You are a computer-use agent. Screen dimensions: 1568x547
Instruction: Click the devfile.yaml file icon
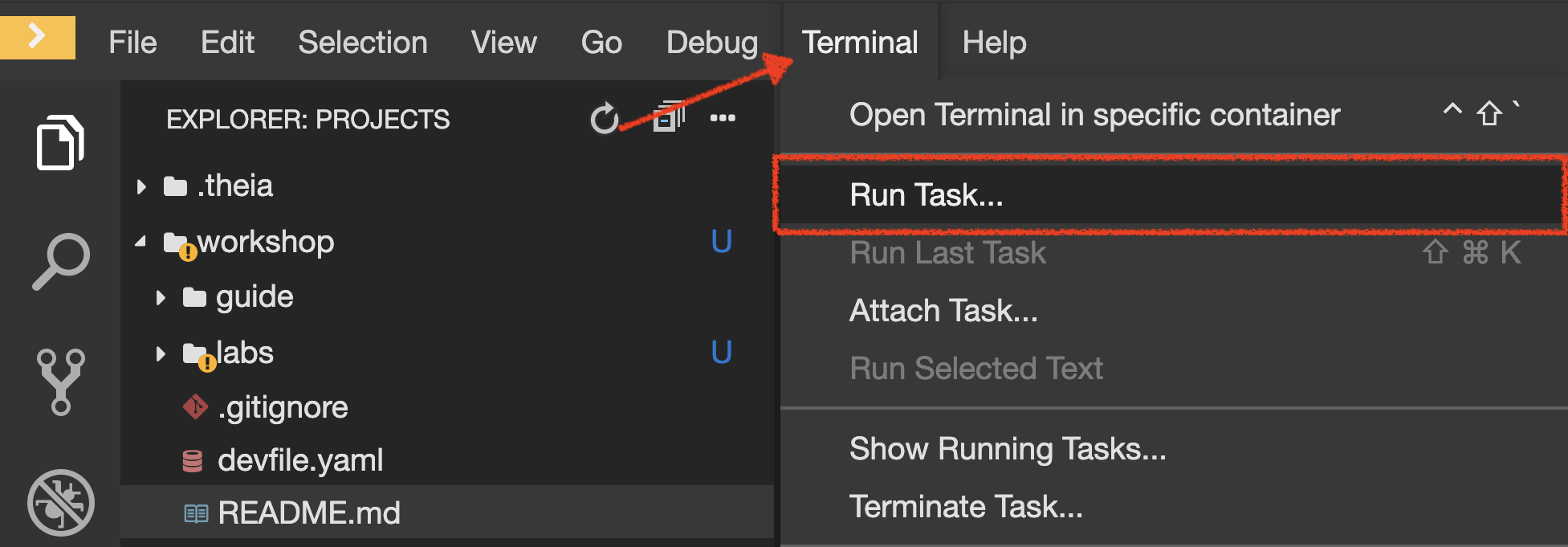(x=193, y=459)
